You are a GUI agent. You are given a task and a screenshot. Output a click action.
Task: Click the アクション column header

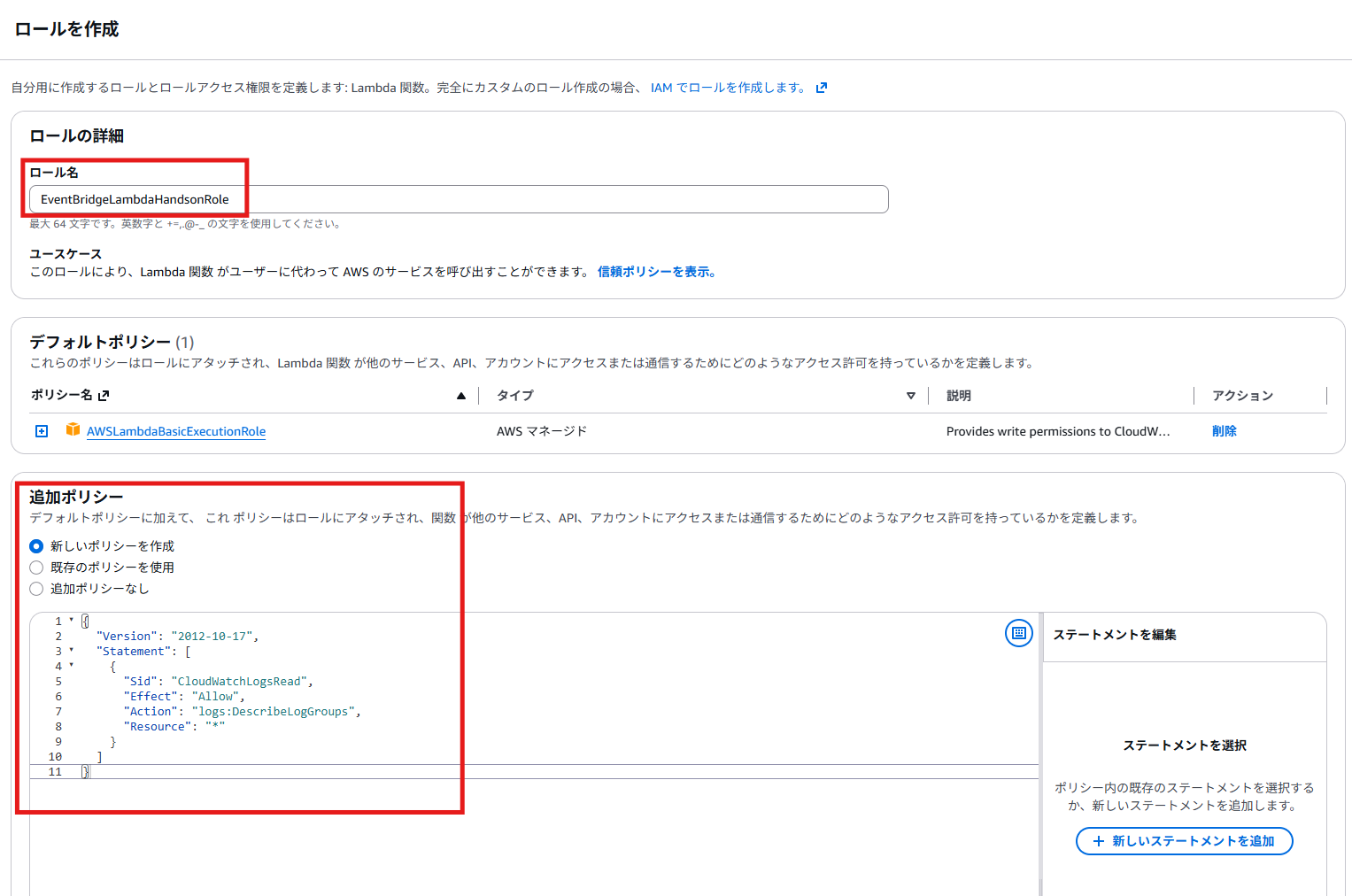click(x=1243, y=396)
